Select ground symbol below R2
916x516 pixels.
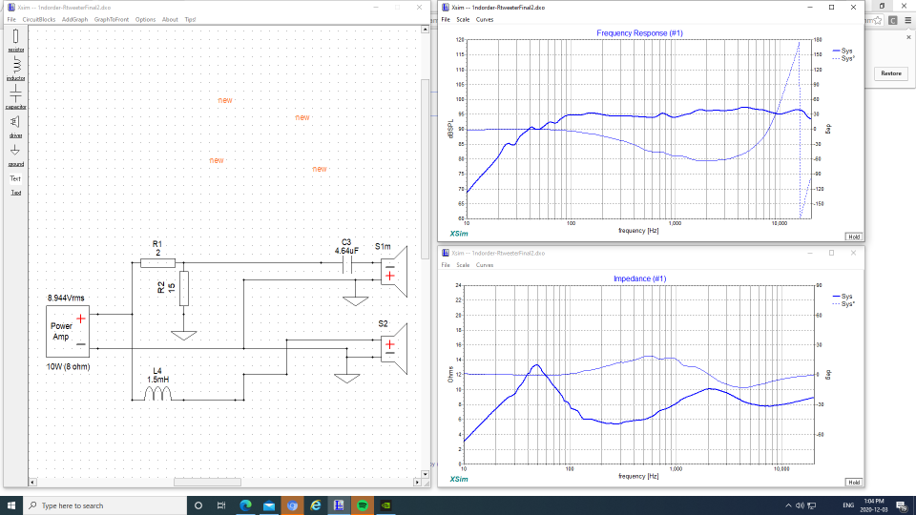tap(184, 335)
